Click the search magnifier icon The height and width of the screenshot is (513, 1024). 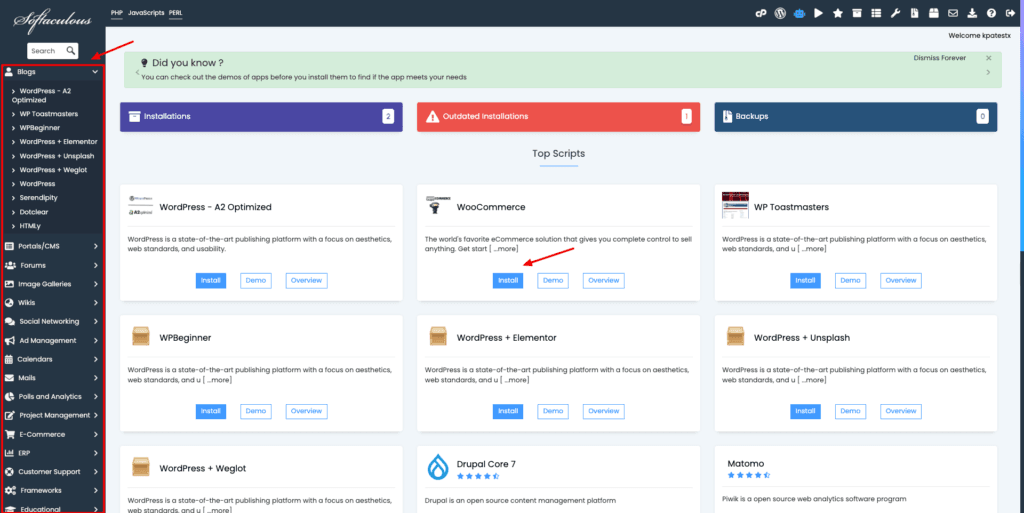(71, 50)
